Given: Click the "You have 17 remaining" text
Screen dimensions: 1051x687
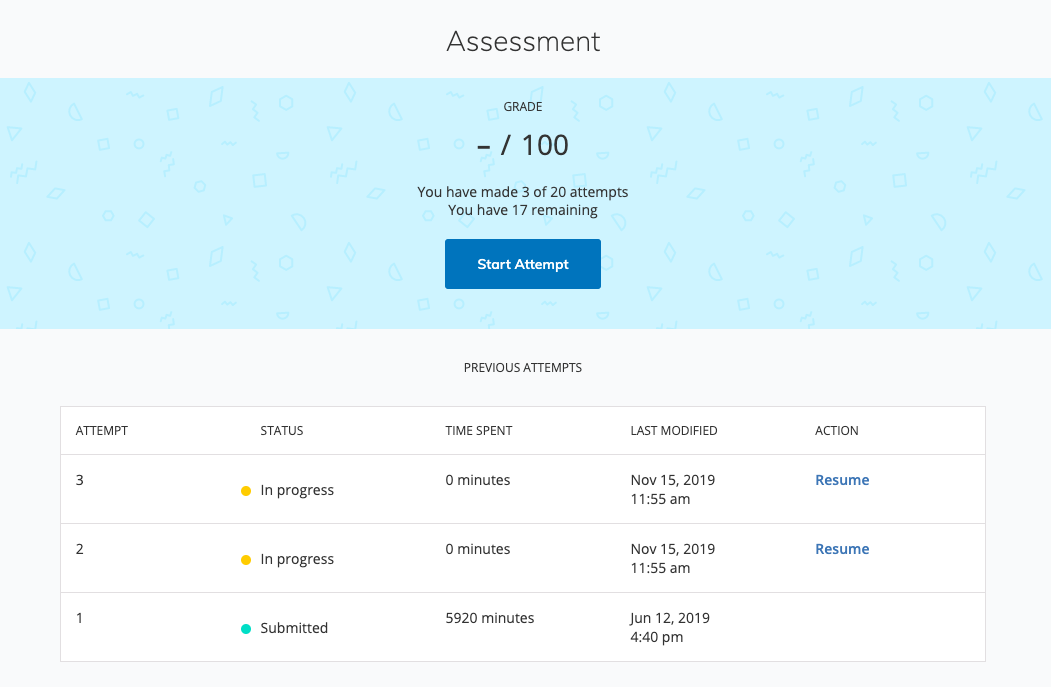Looking at the screenshot, I should (x=523, y=210).
